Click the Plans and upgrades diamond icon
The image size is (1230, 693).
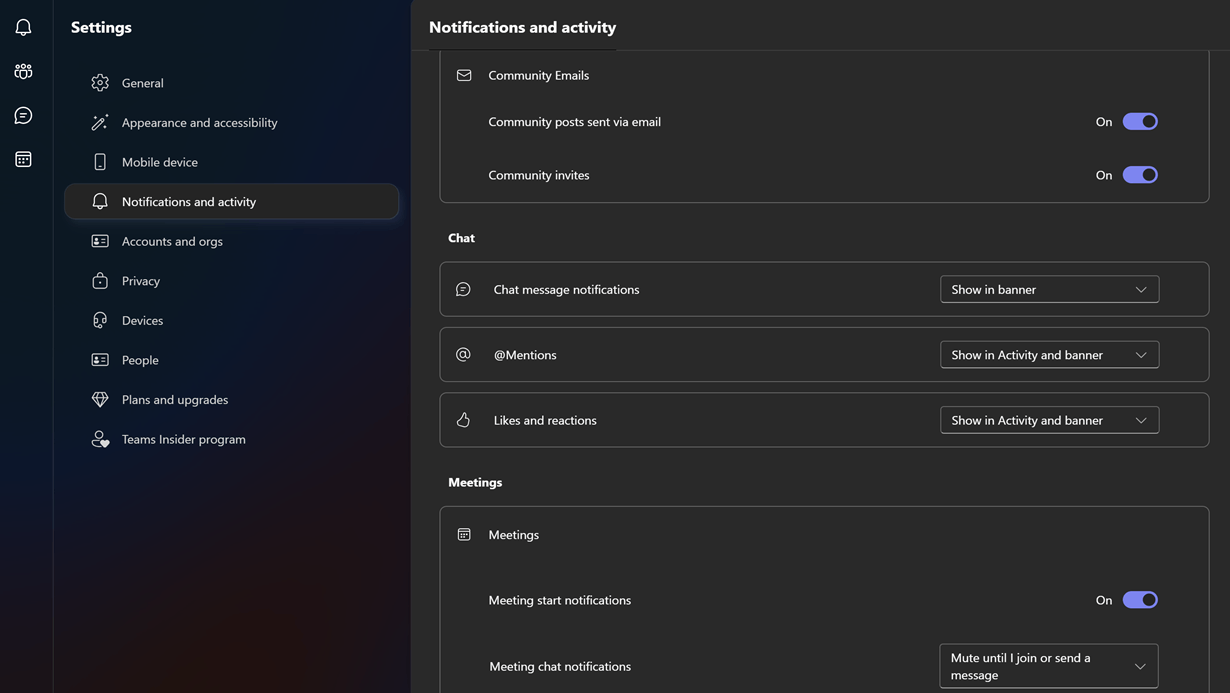(100, 399)
